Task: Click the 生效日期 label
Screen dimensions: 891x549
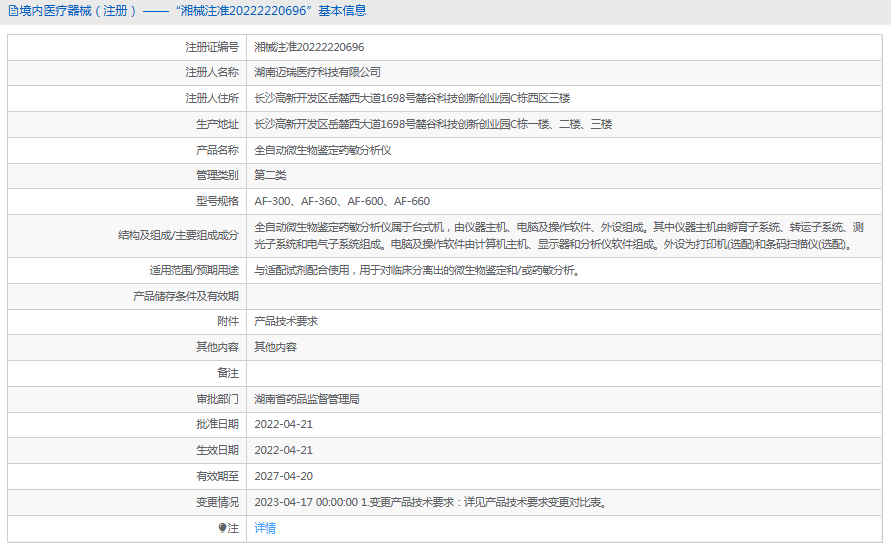Action: pyautogui.click(x=218, y=450)
